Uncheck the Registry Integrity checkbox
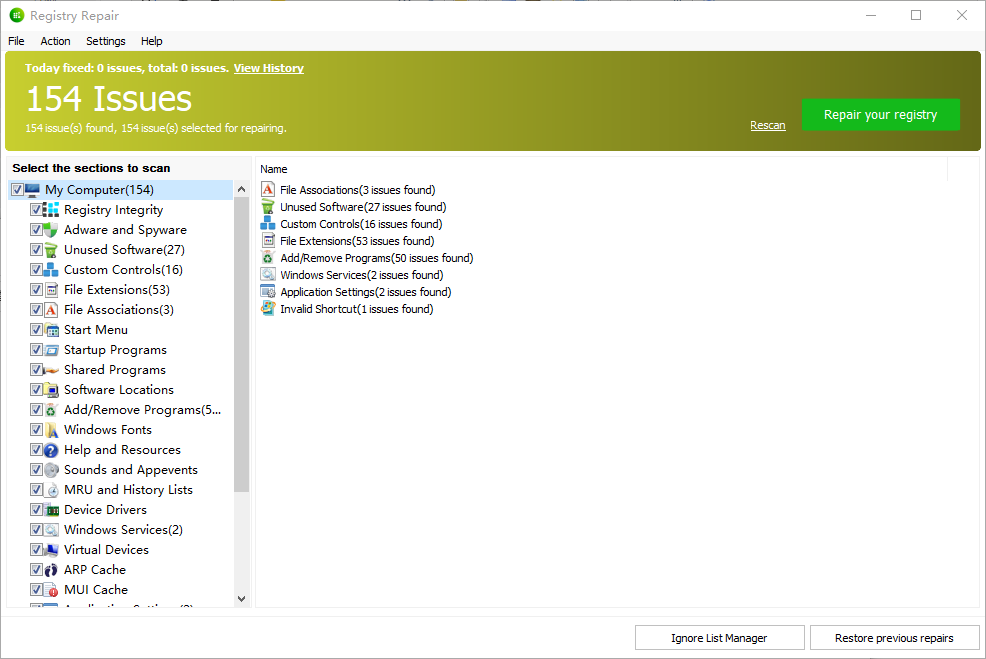The height and width of the screenshot is (659, 986). point(36,210)
